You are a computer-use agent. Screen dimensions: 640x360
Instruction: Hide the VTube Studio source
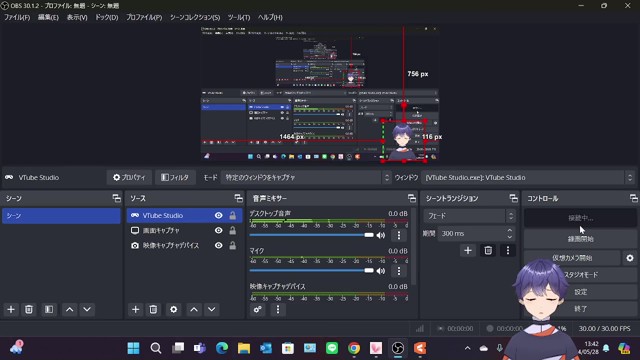219,216
